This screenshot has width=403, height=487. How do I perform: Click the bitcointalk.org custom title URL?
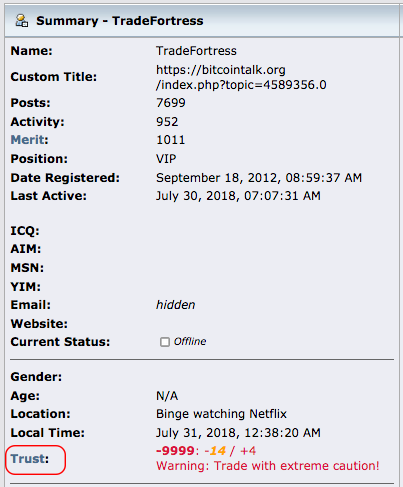pos(241,77)
